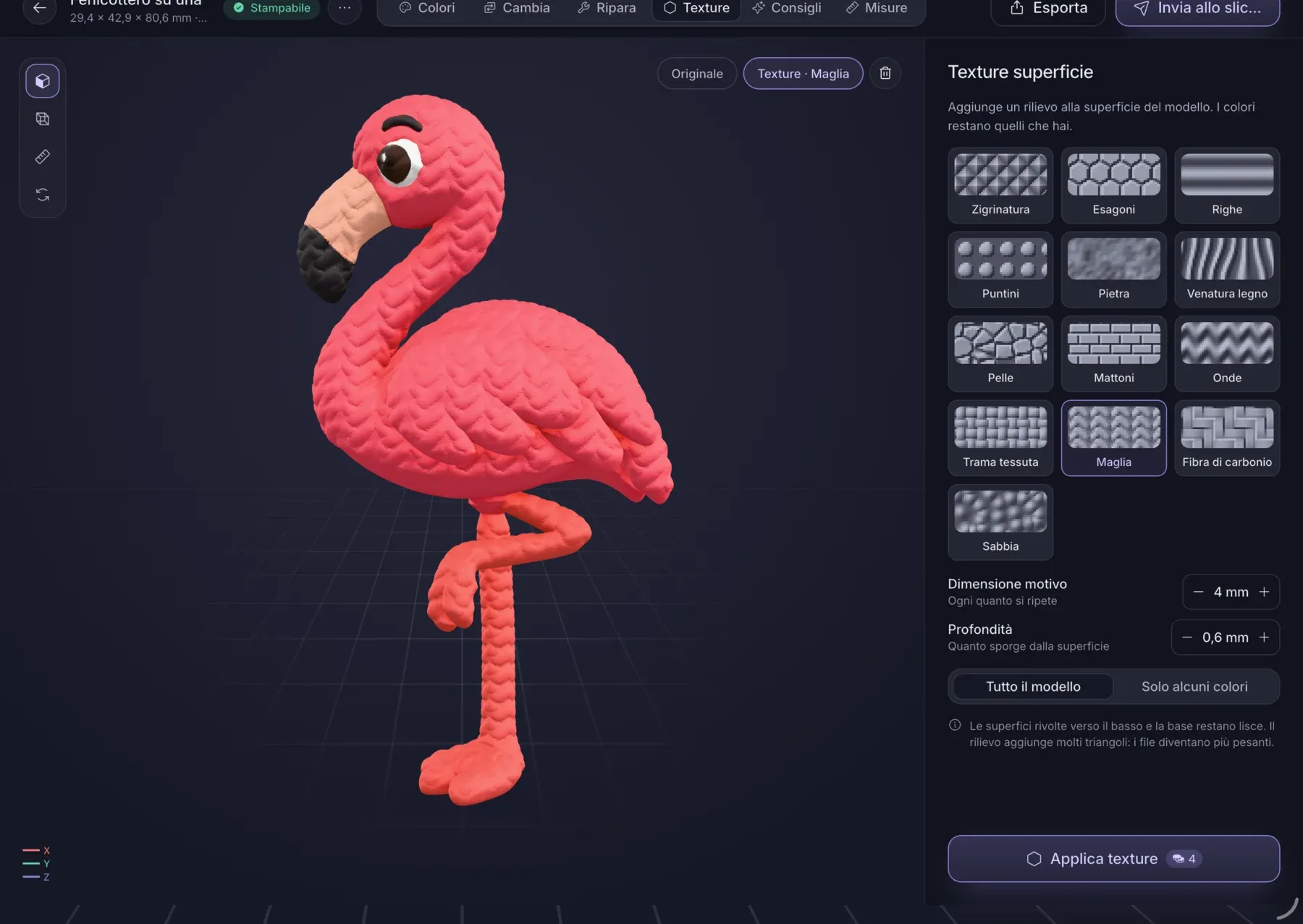The image size is (1303, 924).
Task: Pick the Righe texture pattern
Action: pyautogui.click(x=1227, y=185)
